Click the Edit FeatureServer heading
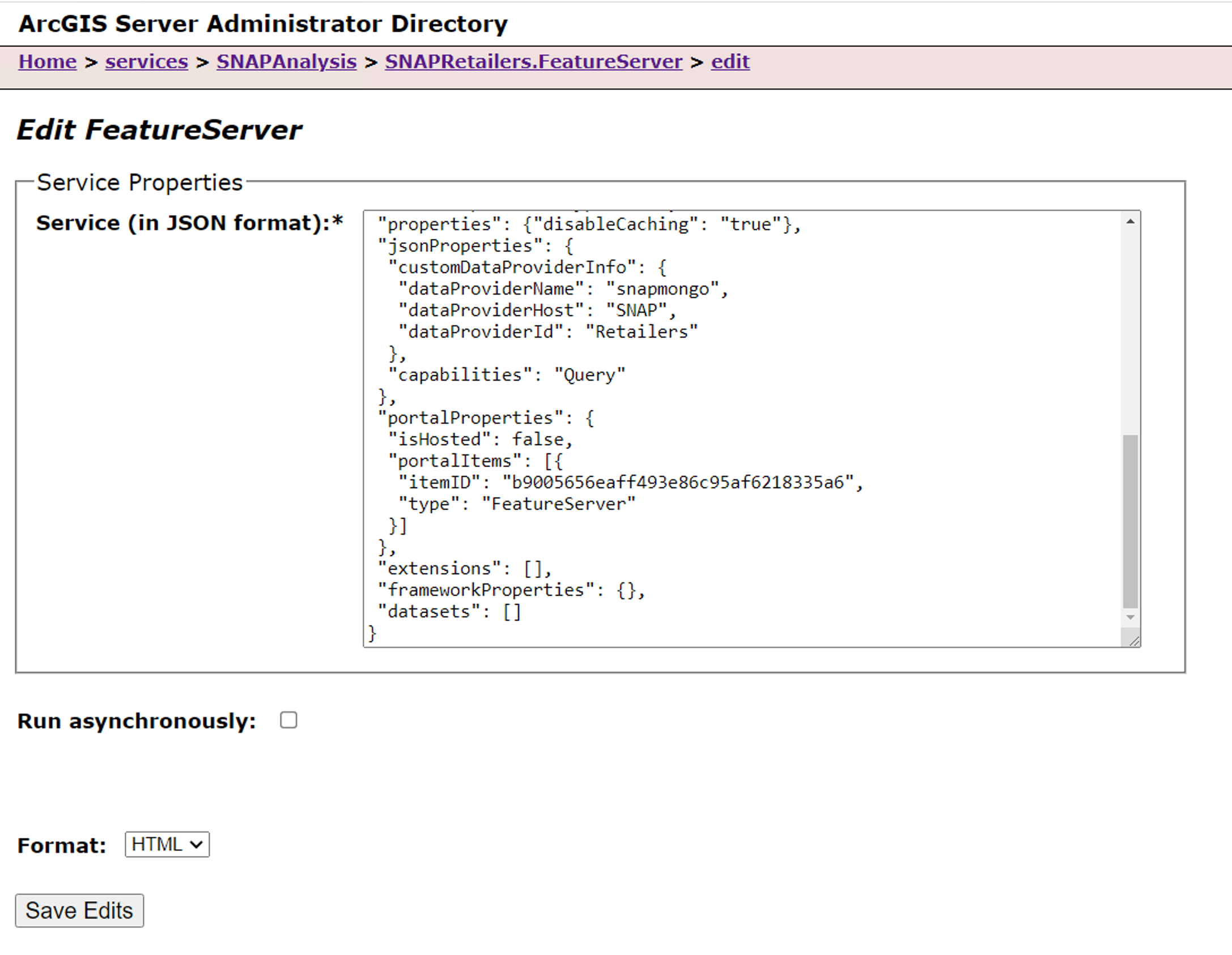This screenshot has height=955, width=1232. 159,130
